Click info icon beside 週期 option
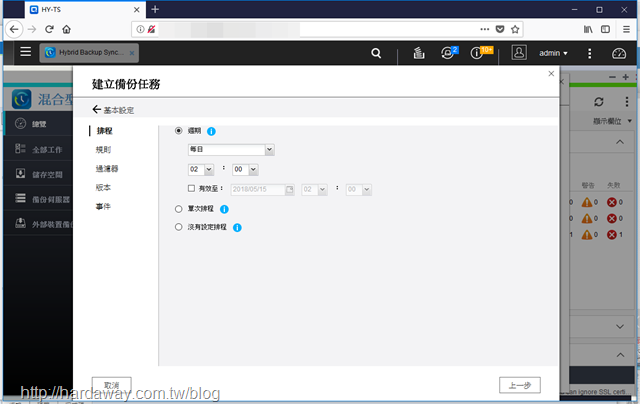640x404 pixels. tap(211, 131)
